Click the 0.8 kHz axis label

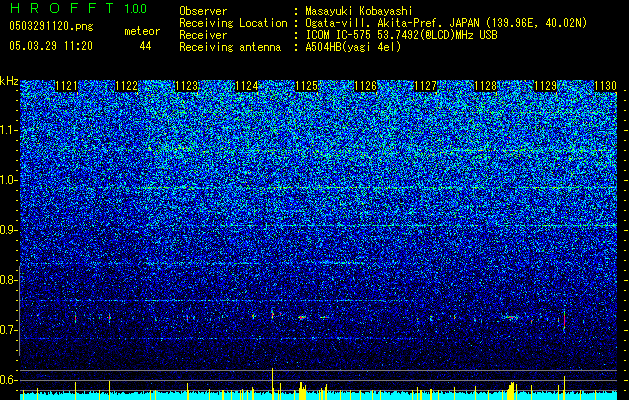pyautogui.click(x=7, y=280)
